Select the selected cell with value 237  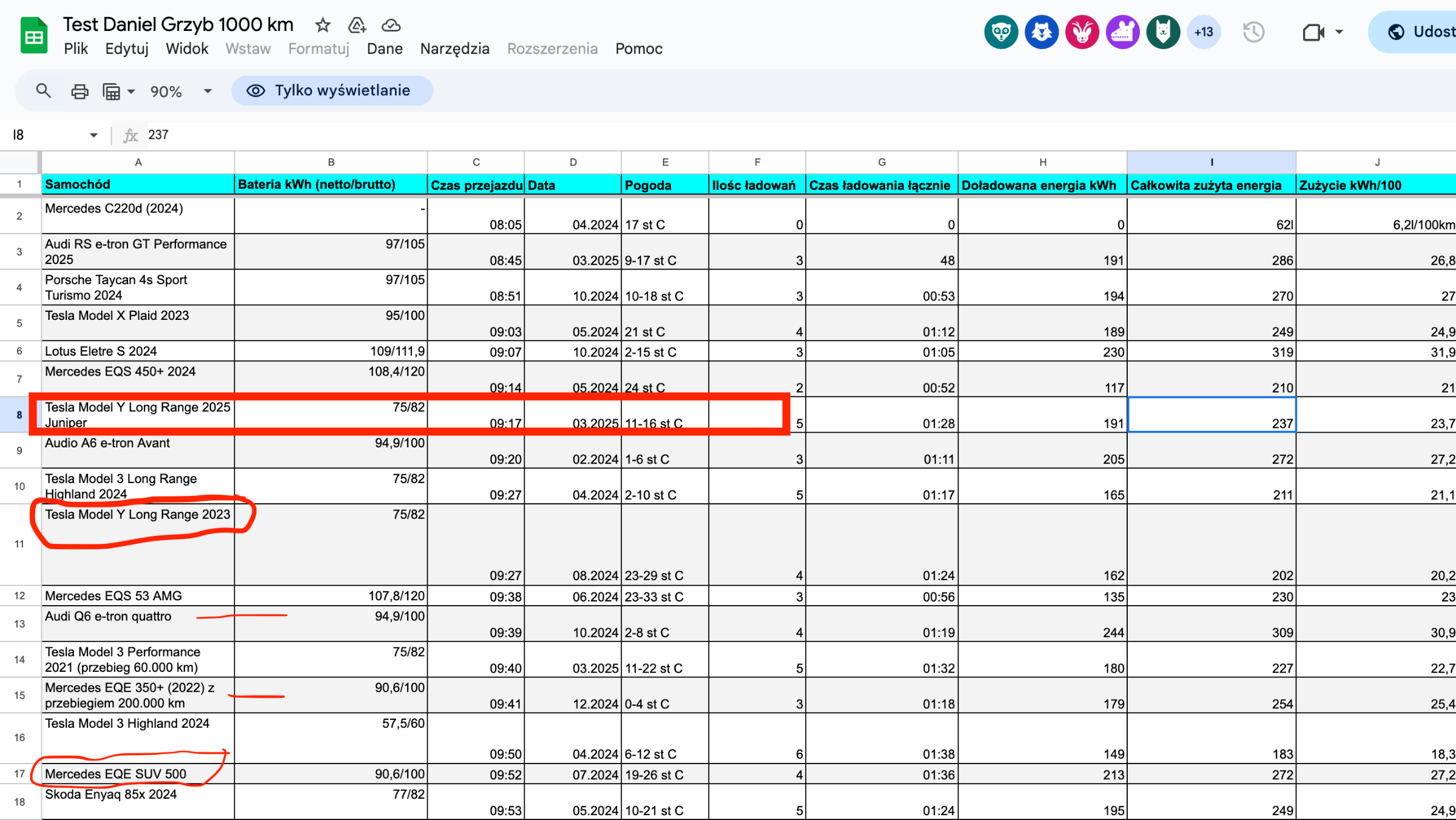click(1212, 415)
